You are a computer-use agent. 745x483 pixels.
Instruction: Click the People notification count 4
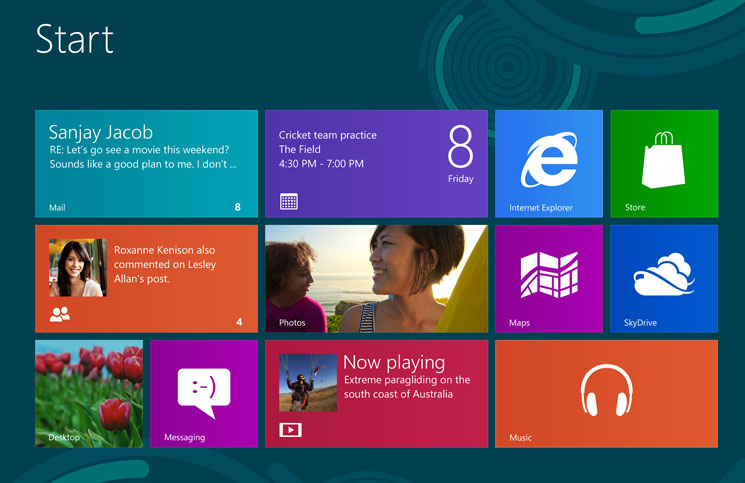point(239,322)
